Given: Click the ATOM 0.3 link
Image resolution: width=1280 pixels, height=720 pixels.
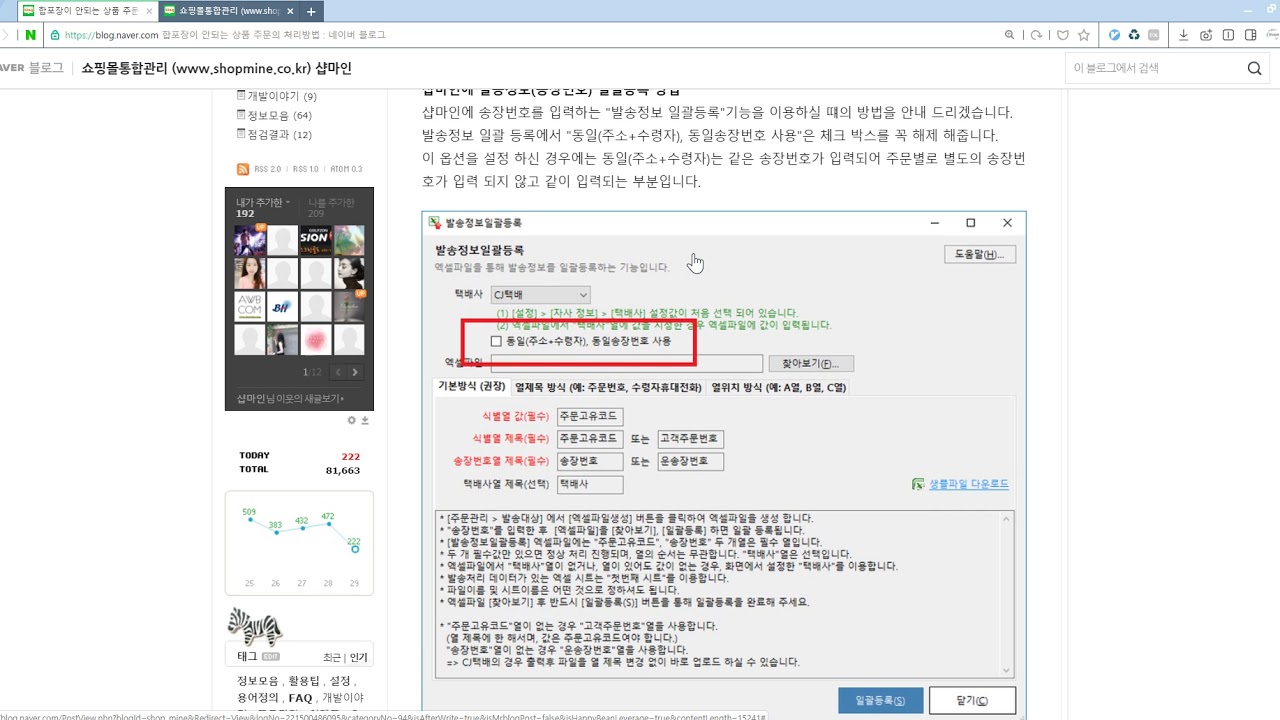Looking at the screenshot, I should click(346, 169).
